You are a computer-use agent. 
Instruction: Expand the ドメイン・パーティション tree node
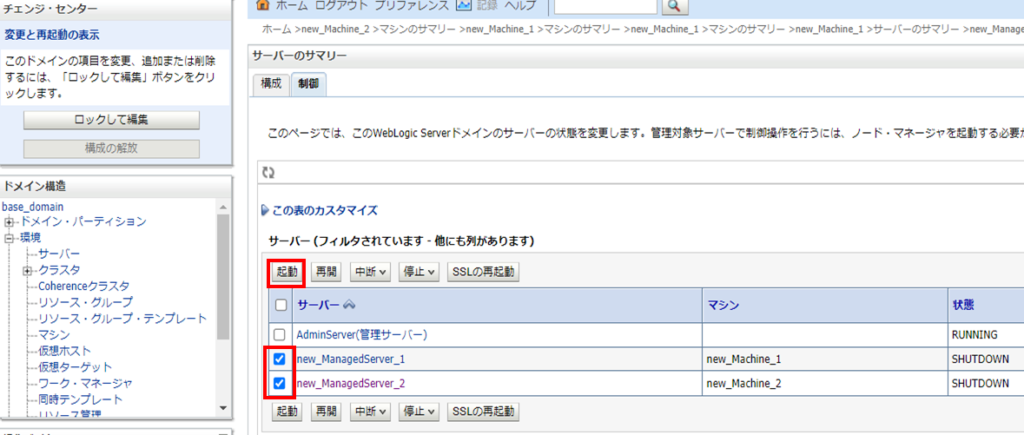[9, 222]
